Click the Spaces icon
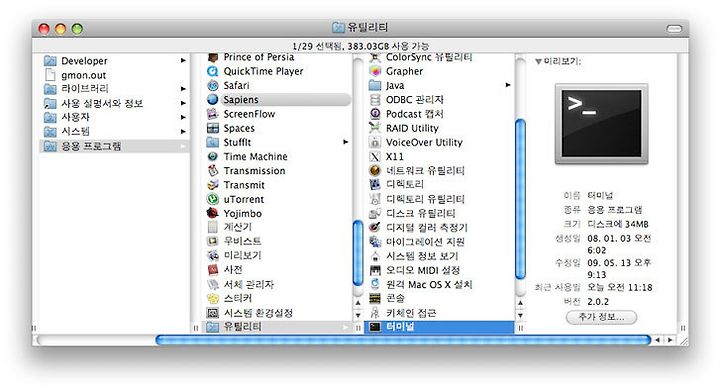The image size is (720, 389). point(212,128)
